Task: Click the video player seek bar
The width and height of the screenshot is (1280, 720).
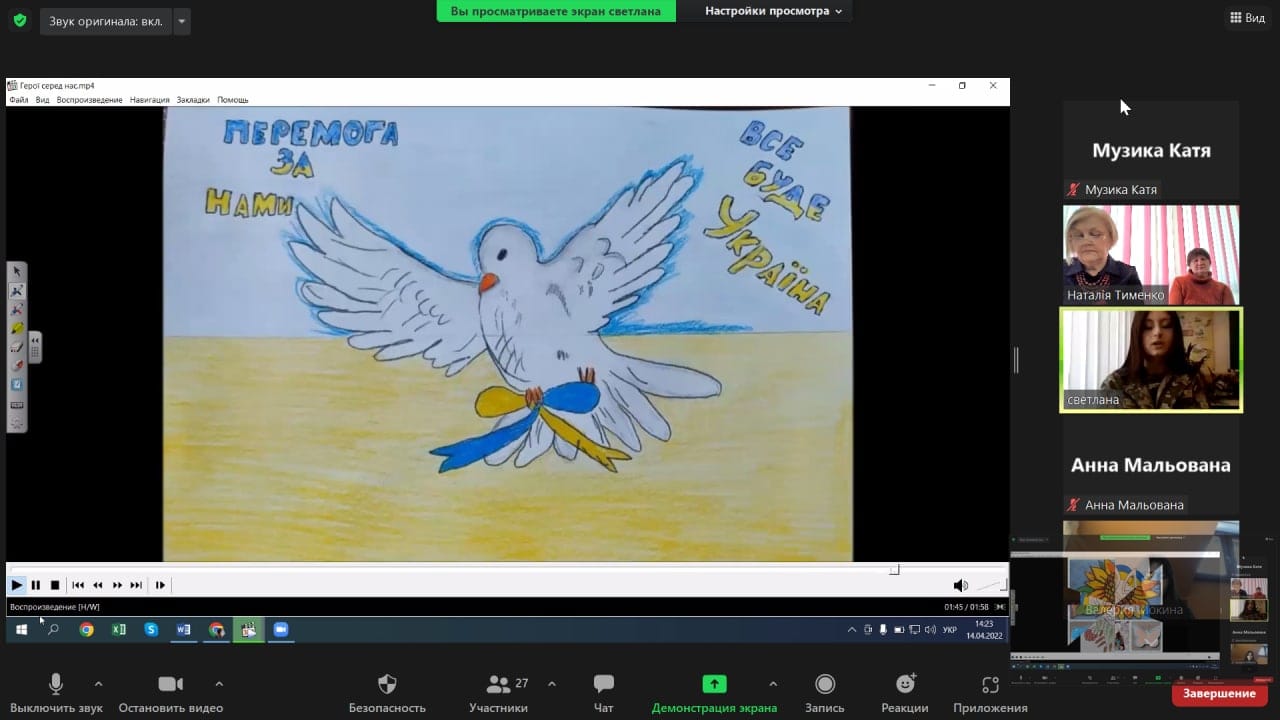Action: [x=450, y=569]
